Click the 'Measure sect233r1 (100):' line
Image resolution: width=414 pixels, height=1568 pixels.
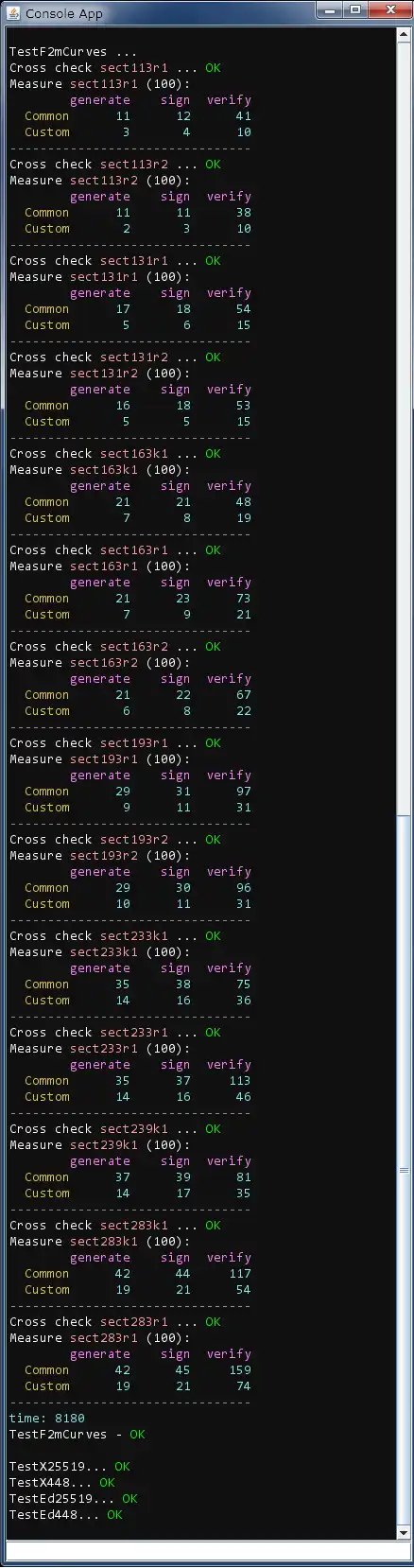tap(100, 1049)
